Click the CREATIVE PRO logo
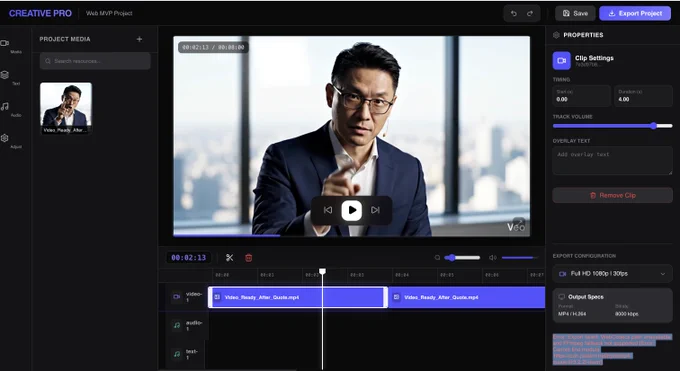This screenshot has height=371, width=680. [40, 13]
